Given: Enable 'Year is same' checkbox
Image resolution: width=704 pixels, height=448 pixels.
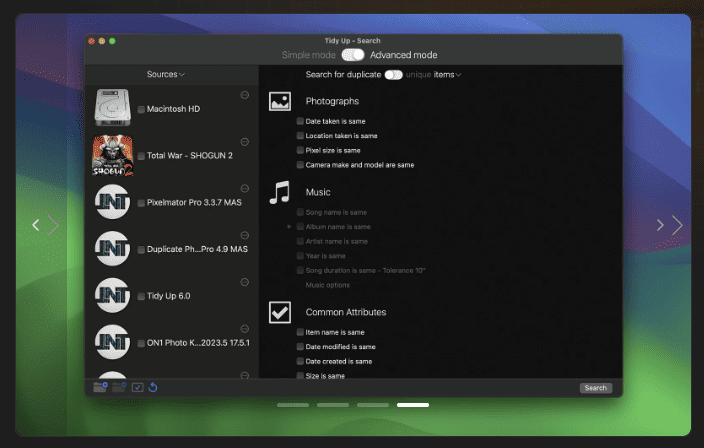Looking at the screenshot, I should [300, 256].
